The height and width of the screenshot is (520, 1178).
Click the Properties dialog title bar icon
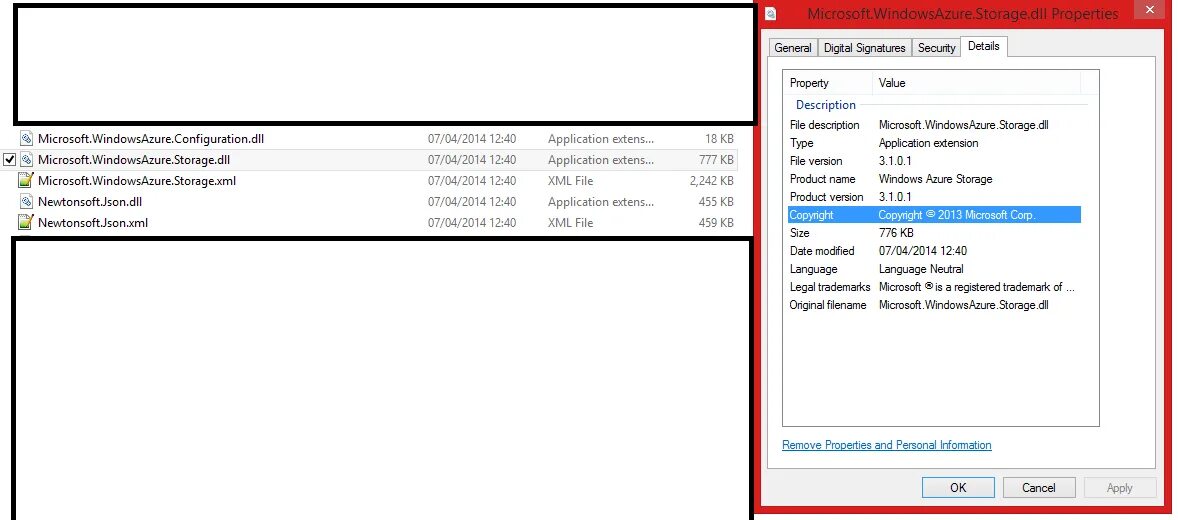[x=771, y=14]
